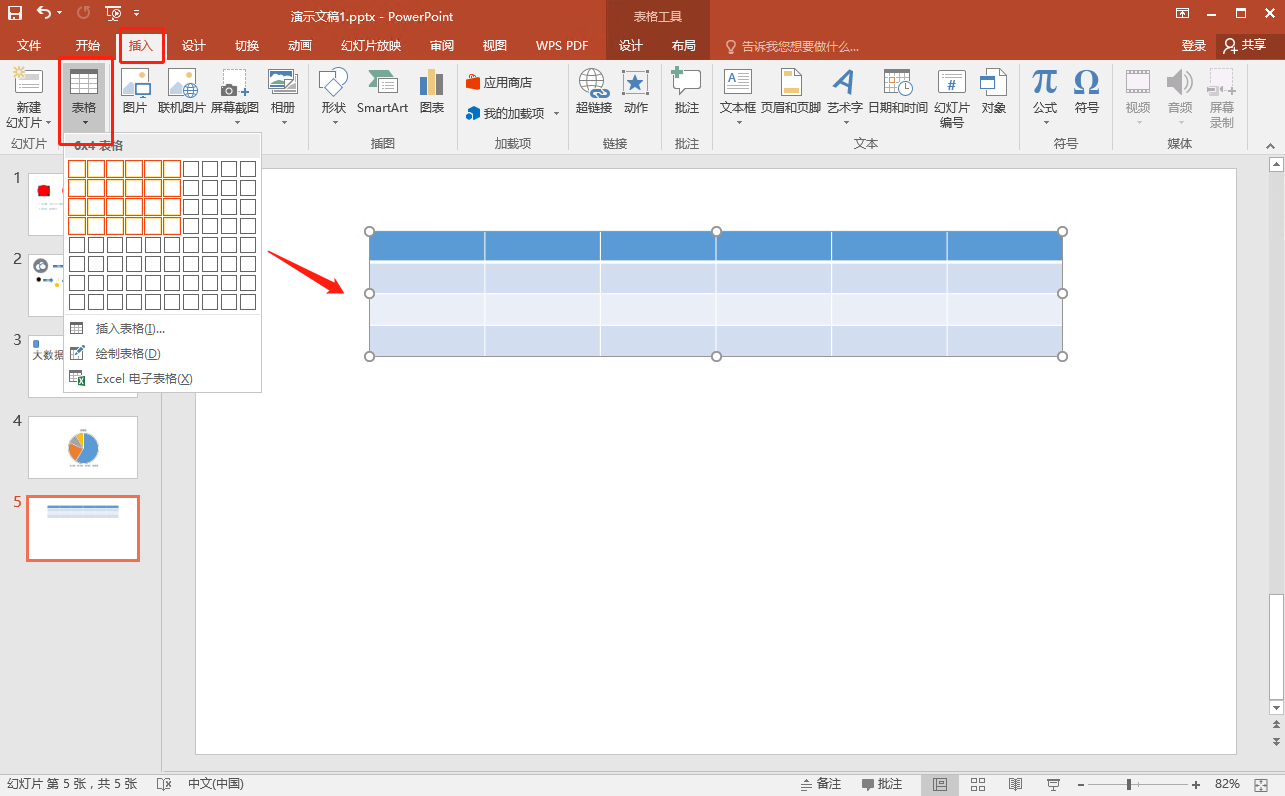Select slide 5 thumbnail with table
Screen dimensions: 1285x796
point(83,528)
